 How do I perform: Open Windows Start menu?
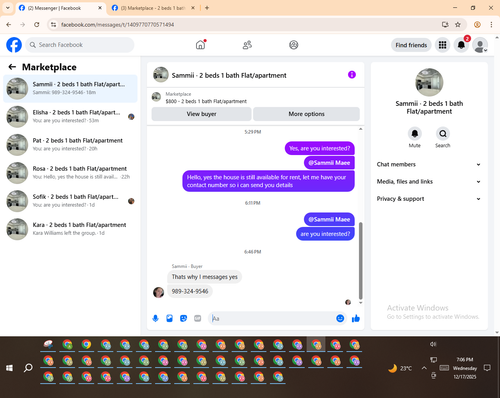[9, 368]
